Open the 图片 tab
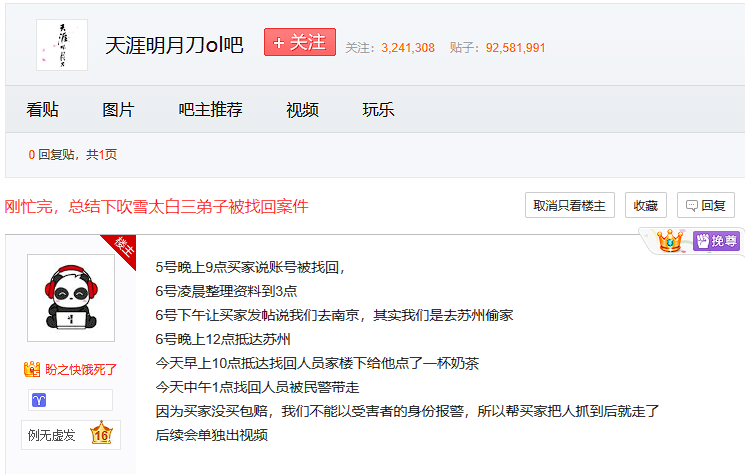The image size is (745, 474). (x=118, y=110)
